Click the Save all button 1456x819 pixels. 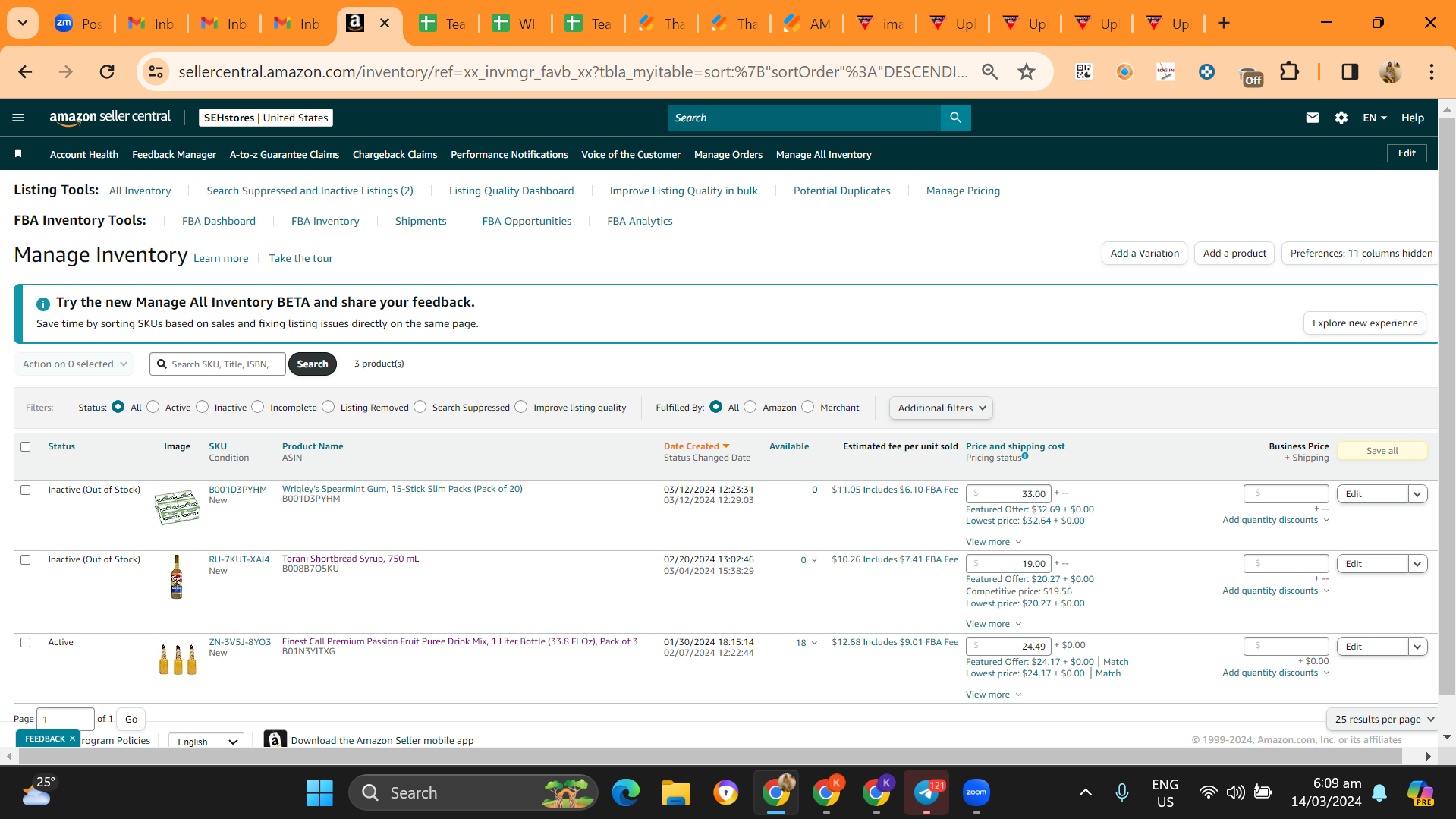coord(1382,451)
